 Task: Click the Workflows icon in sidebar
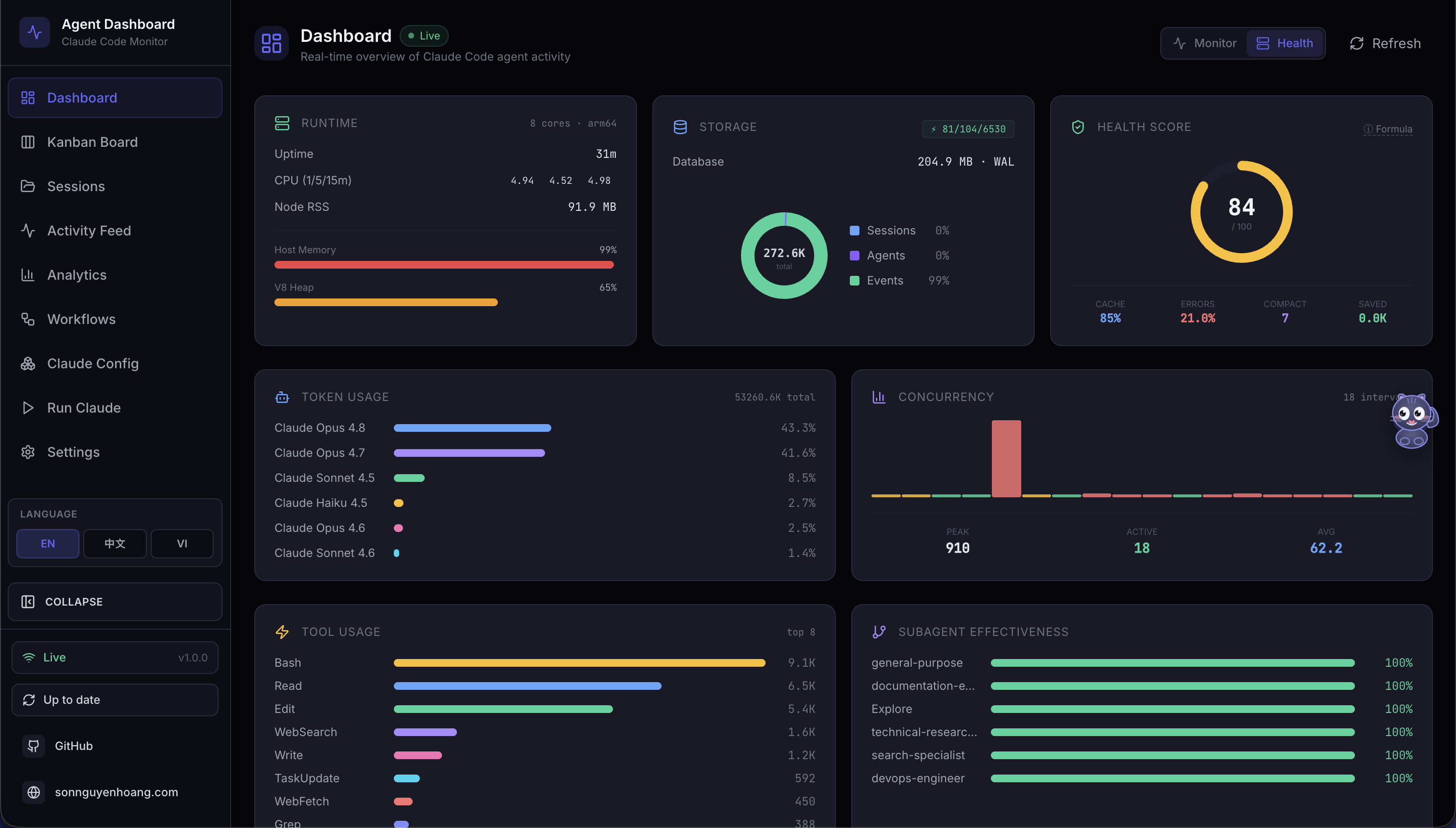click(x=28, y=320)
